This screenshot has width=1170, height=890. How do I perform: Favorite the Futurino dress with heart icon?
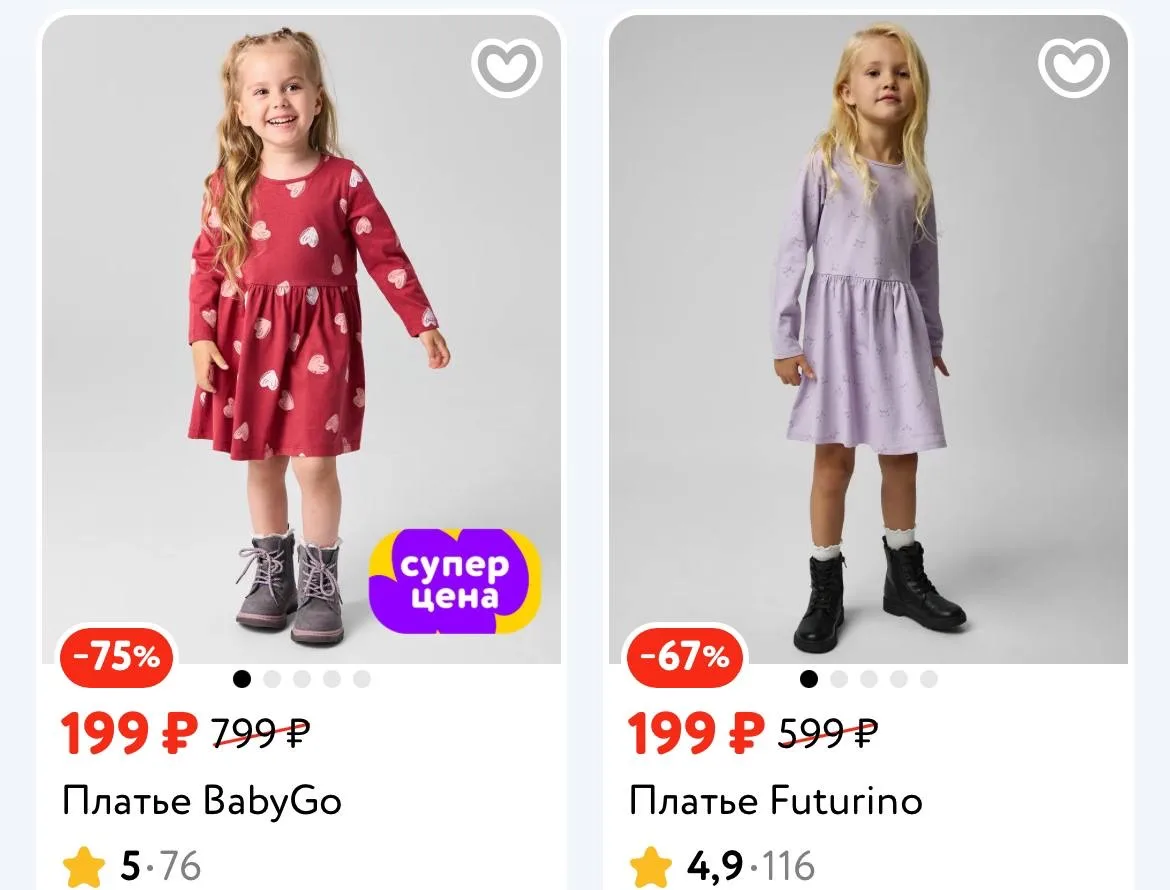point(1074,66)
